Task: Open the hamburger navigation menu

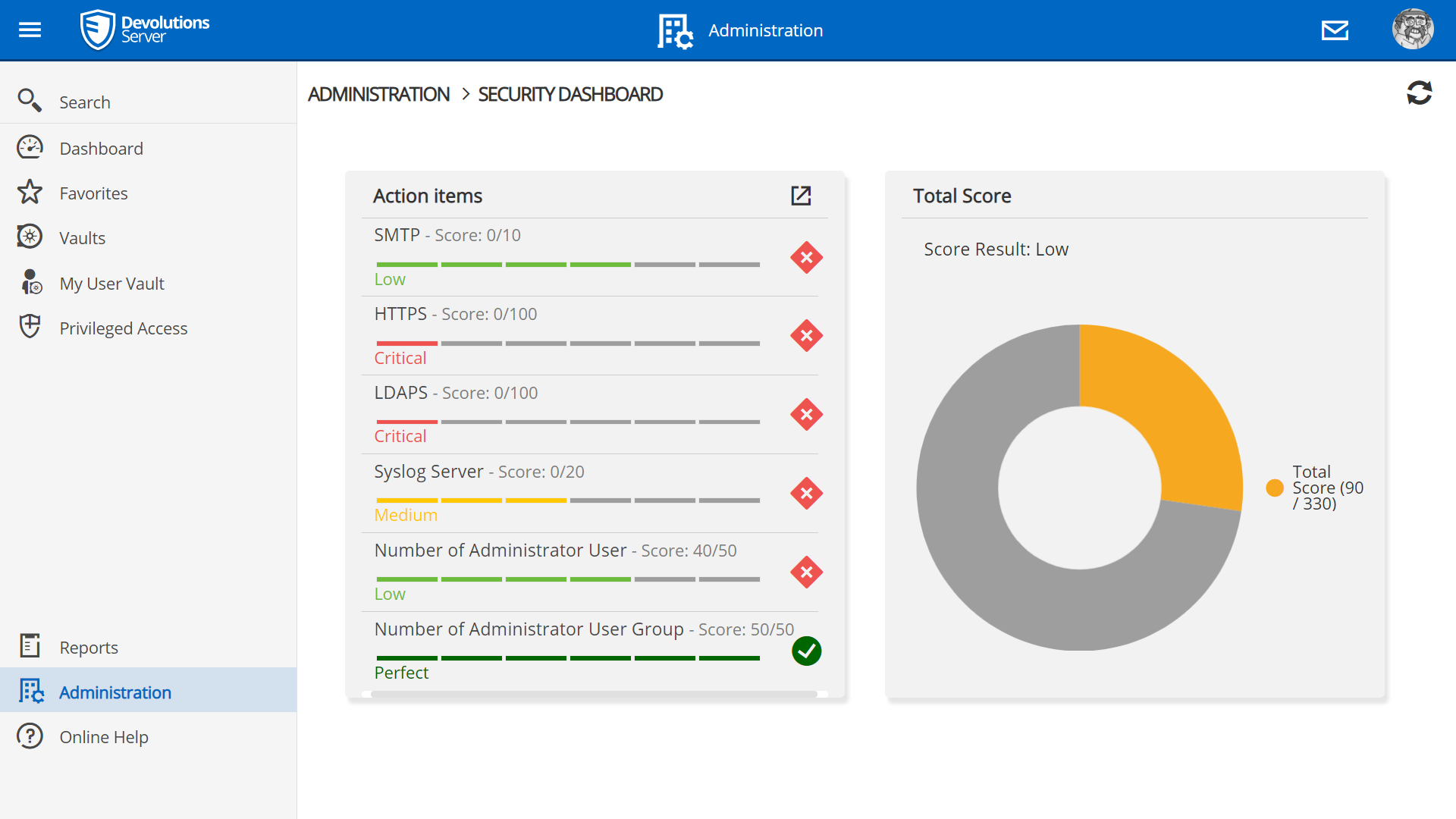Action: (30, 30)
